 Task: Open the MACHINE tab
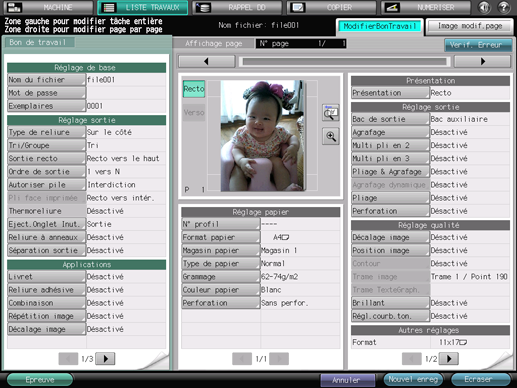(48, 7)
